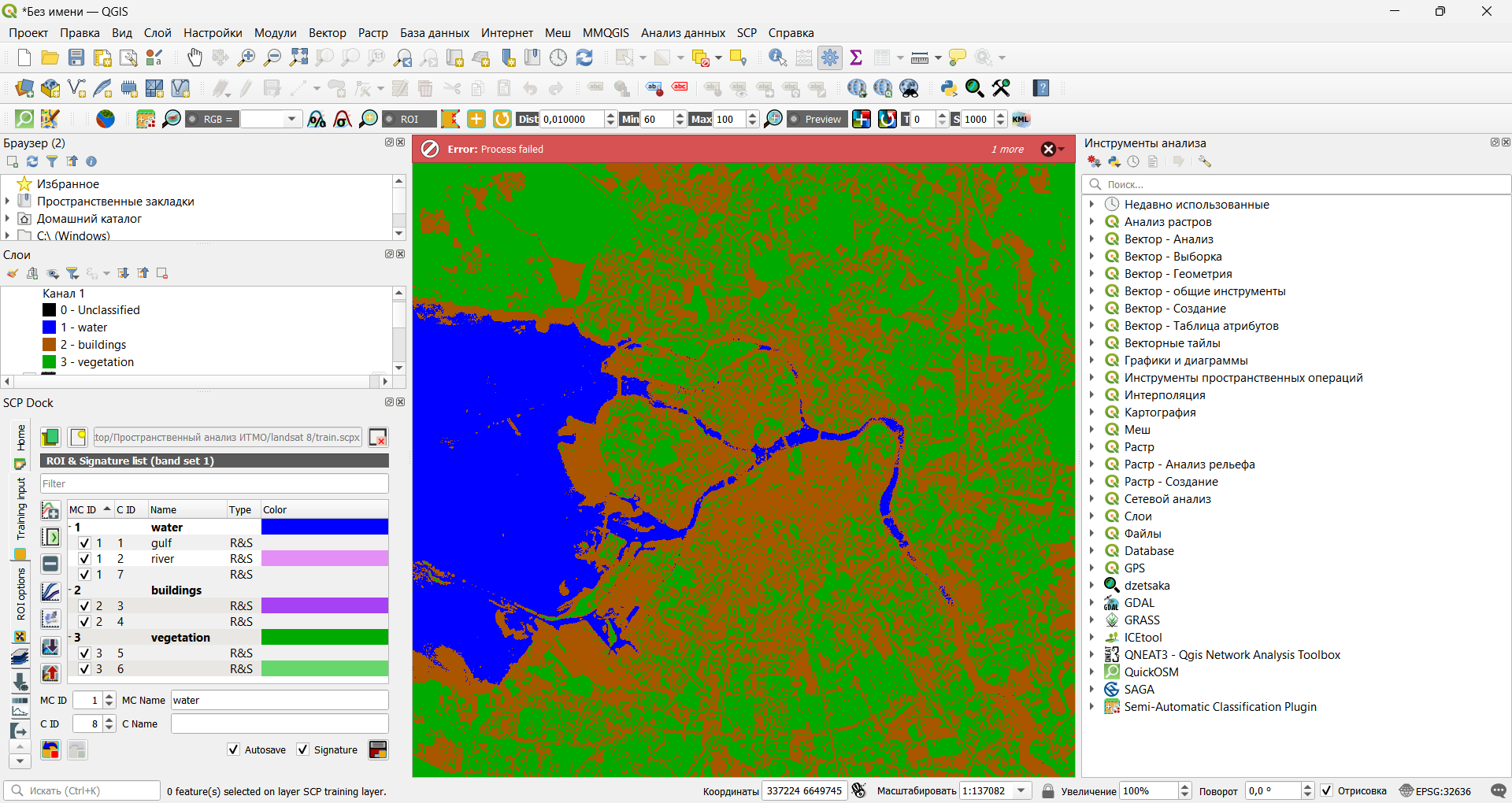
Task: Expand Semi-Automatic Classification Plugin group
Action: 1091,707
